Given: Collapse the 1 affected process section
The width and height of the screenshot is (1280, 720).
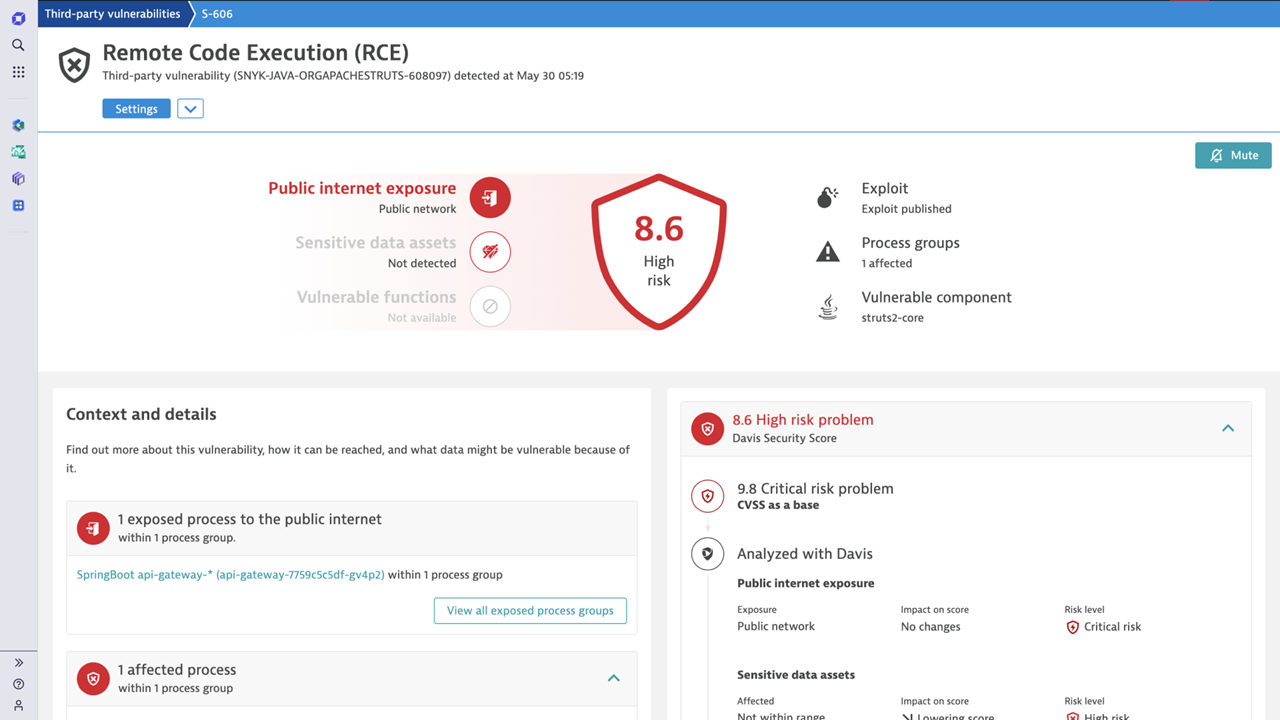Looking at the screenshot, I should (x=614, y=678).
